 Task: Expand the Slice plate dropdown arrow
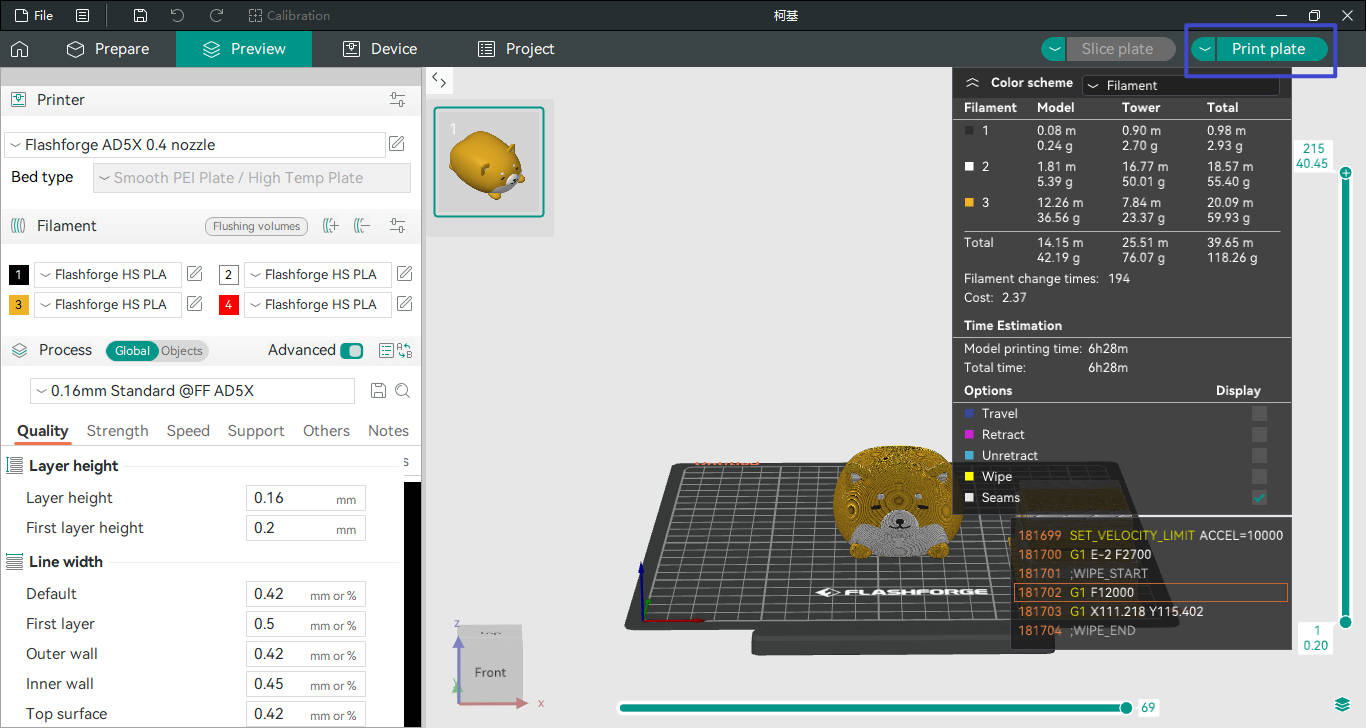coord(1054,49)
